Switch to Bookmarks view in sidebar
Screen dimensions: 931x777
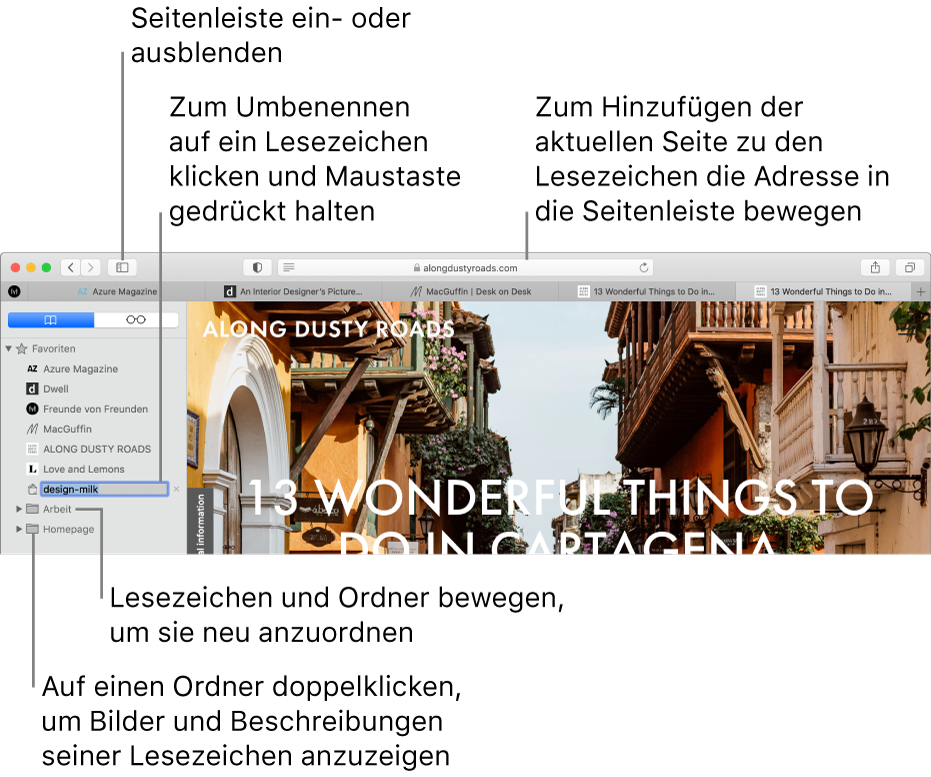point(51,320)
